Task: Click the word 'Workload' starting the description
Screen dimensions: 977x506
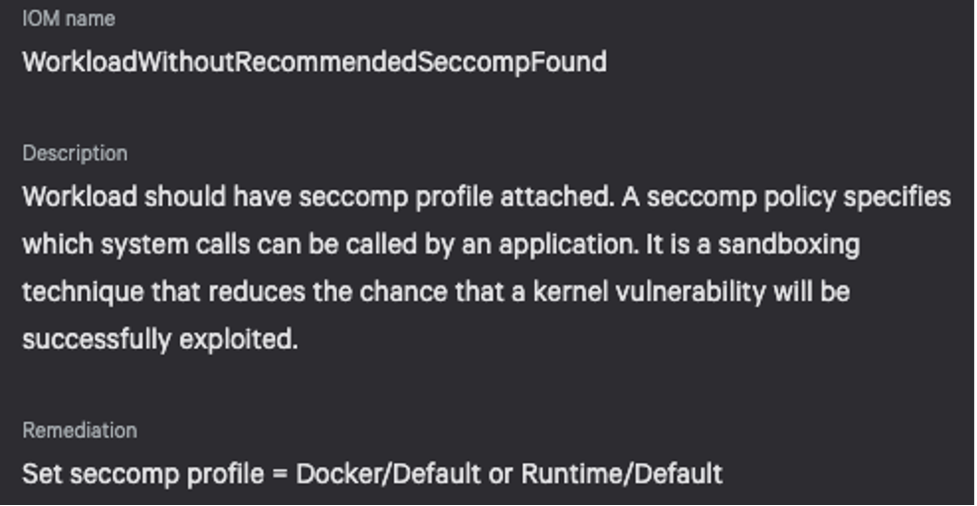Action: pyautogui.click(x=80, y=197)
